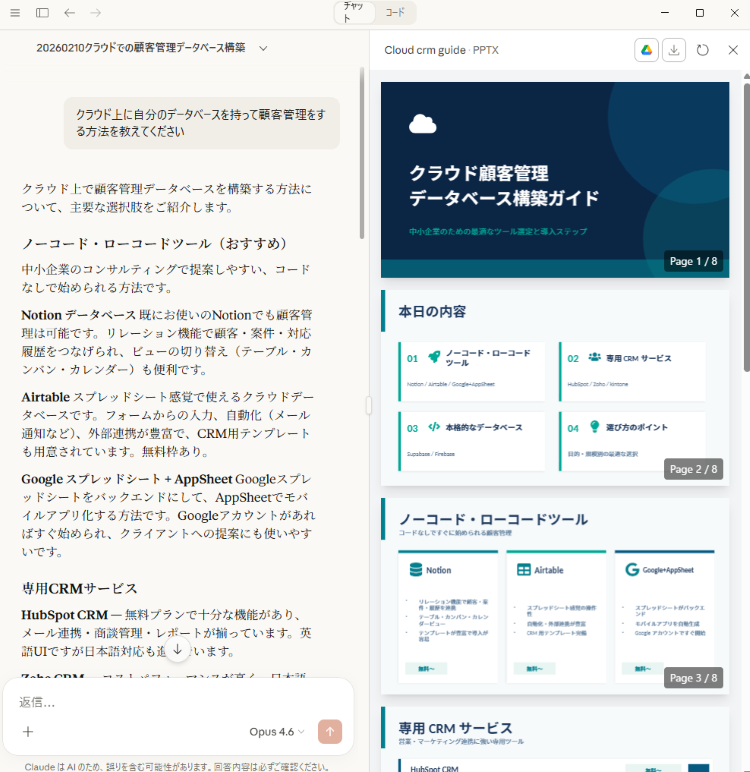Save the file to Google Drive

pos(646,50)
